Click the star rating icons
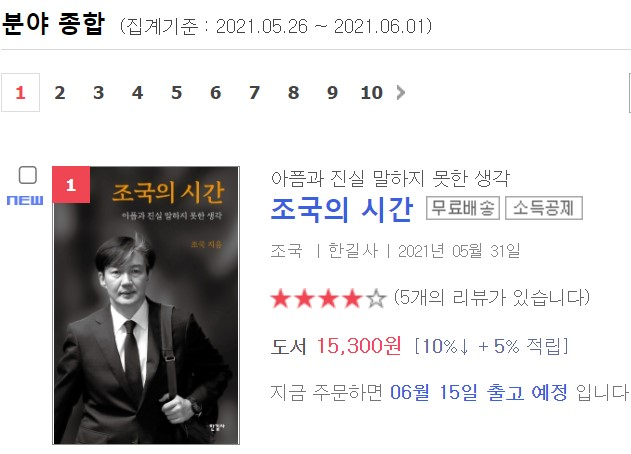This screenshot has width=631, height=454. click(x=328, y=299)
